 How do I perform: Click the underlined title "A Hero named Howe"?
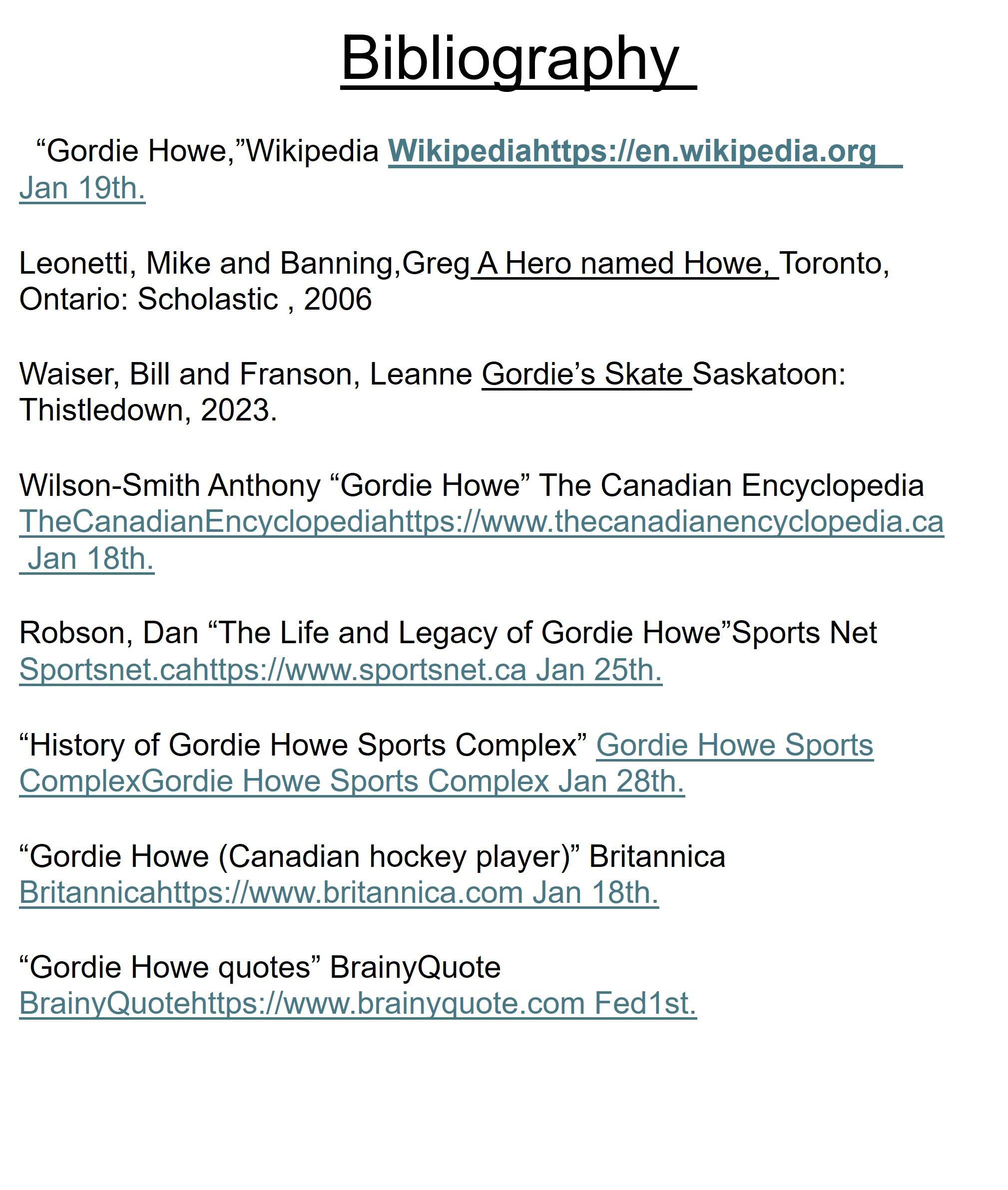point(624,263)
